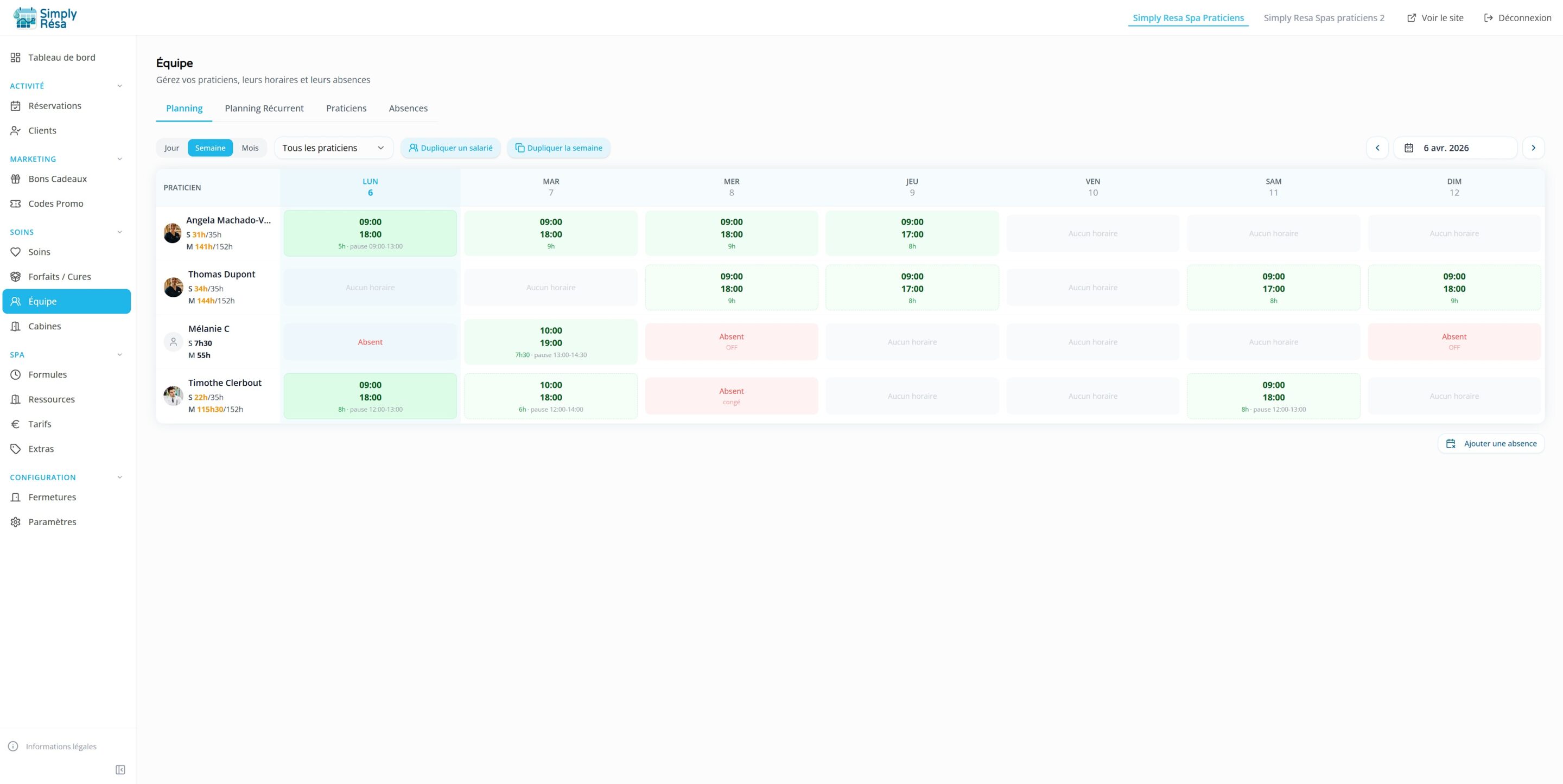
Task: Select the Soins heart icon
Action: pos(16,252)
